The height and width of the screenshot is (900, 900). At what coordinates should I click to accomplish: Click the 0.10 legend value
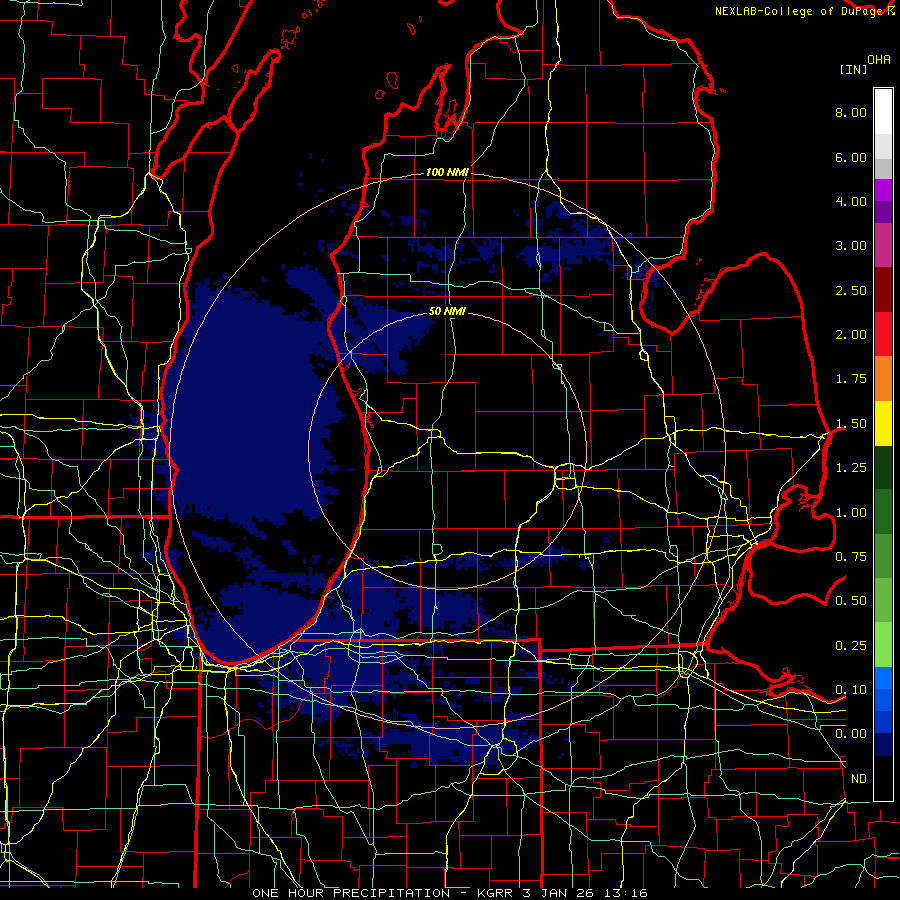pyautogui.click(x=851, y=690)
